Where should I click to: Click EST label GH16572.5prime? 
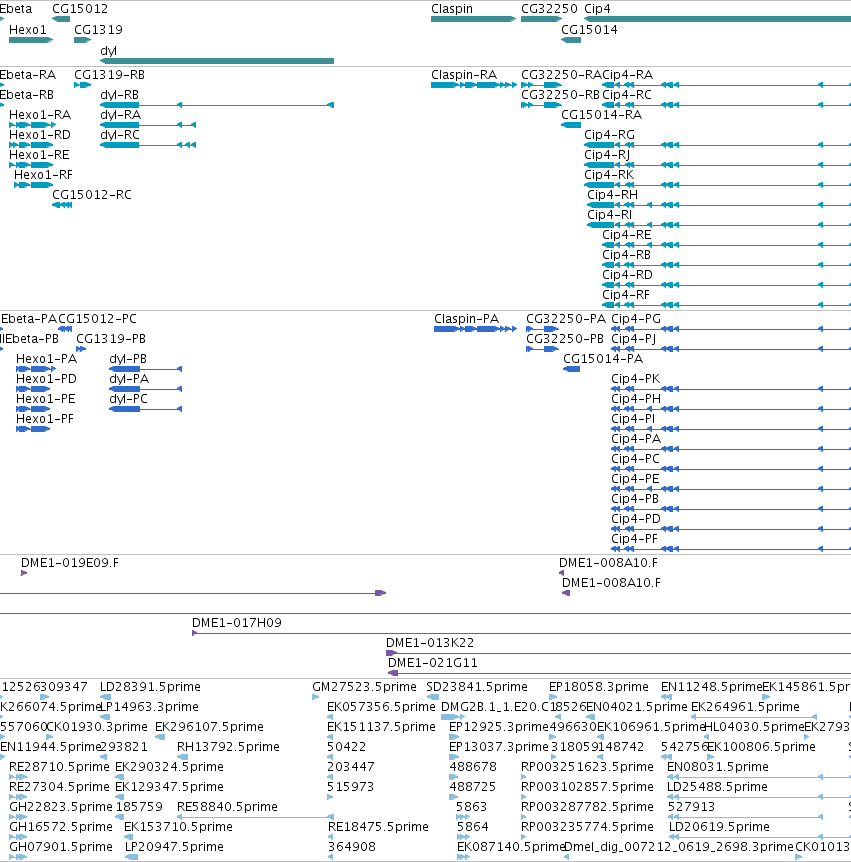coord(61,827)
